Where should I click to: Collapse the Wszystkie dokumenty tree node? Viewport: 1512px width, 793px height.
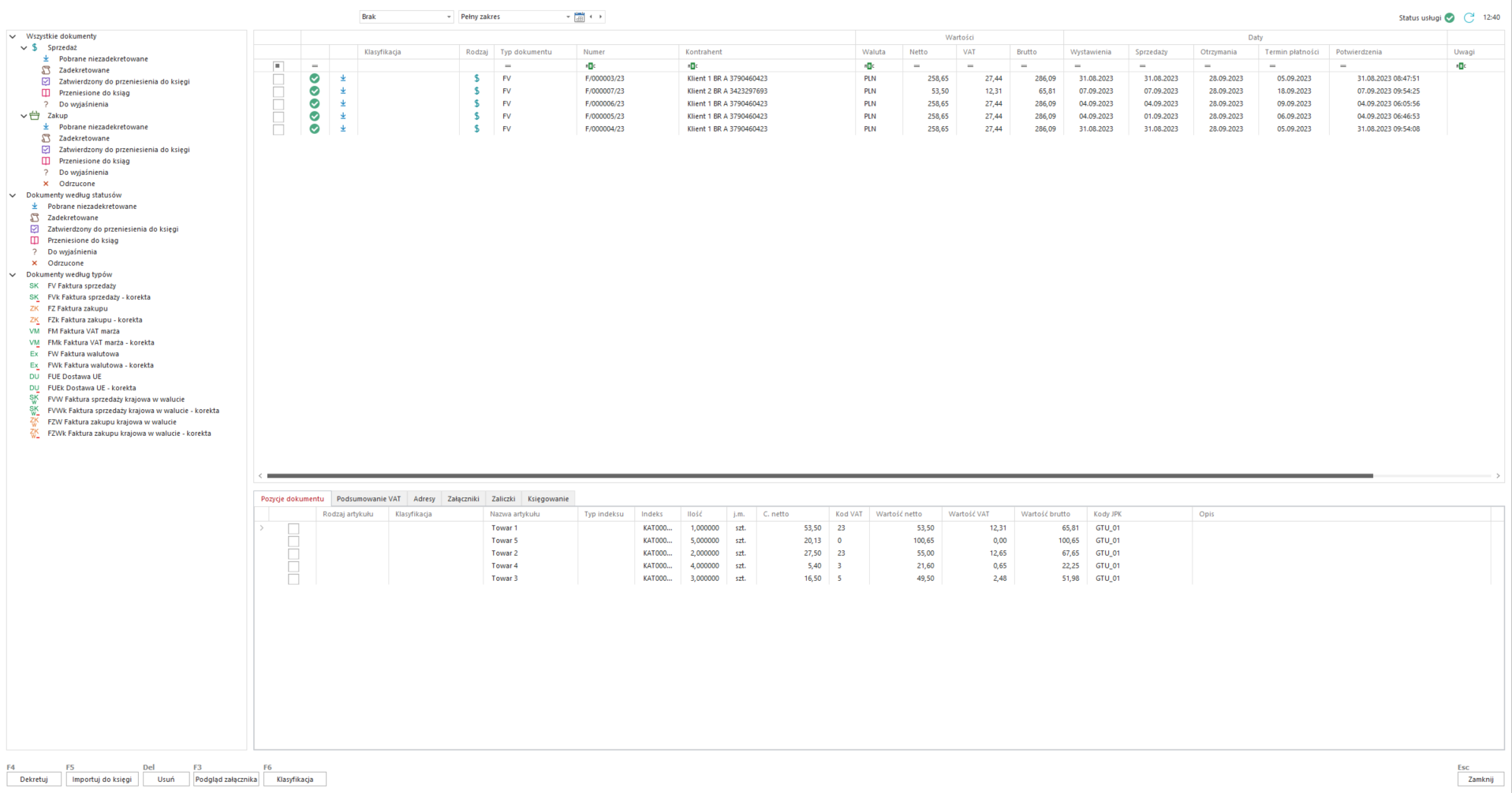13,36
